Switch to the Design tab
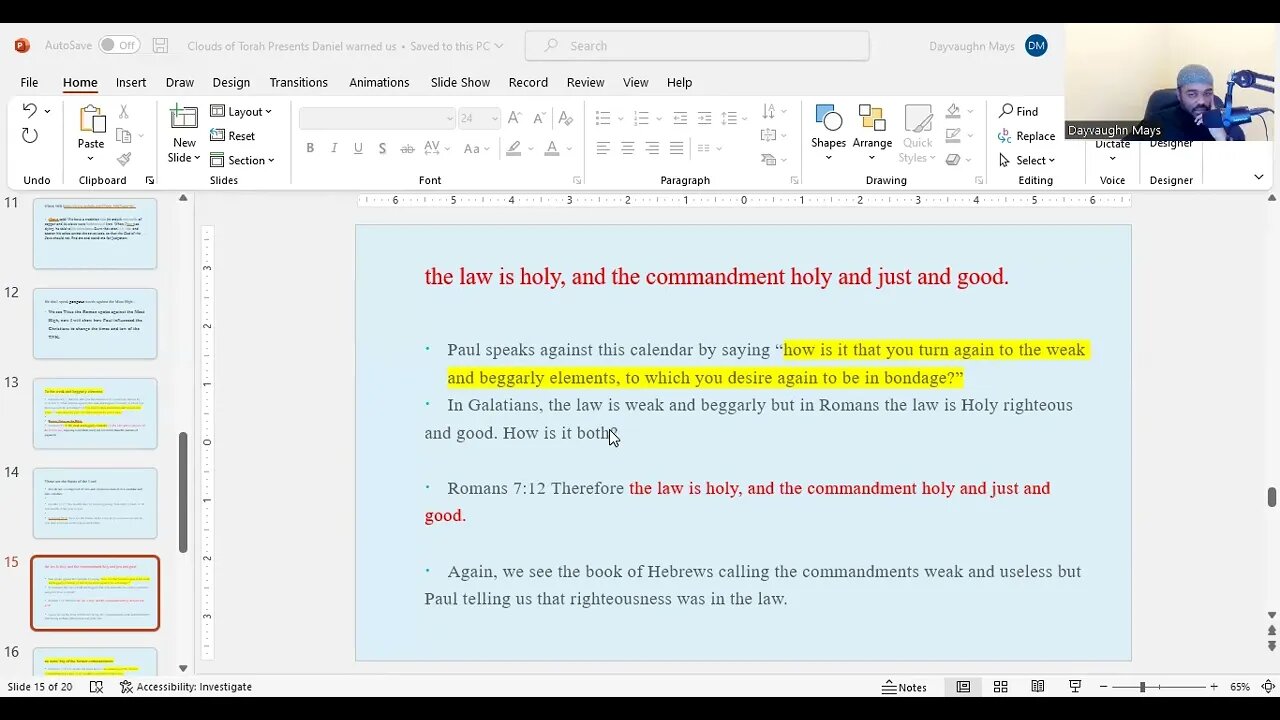 (231, 82)
